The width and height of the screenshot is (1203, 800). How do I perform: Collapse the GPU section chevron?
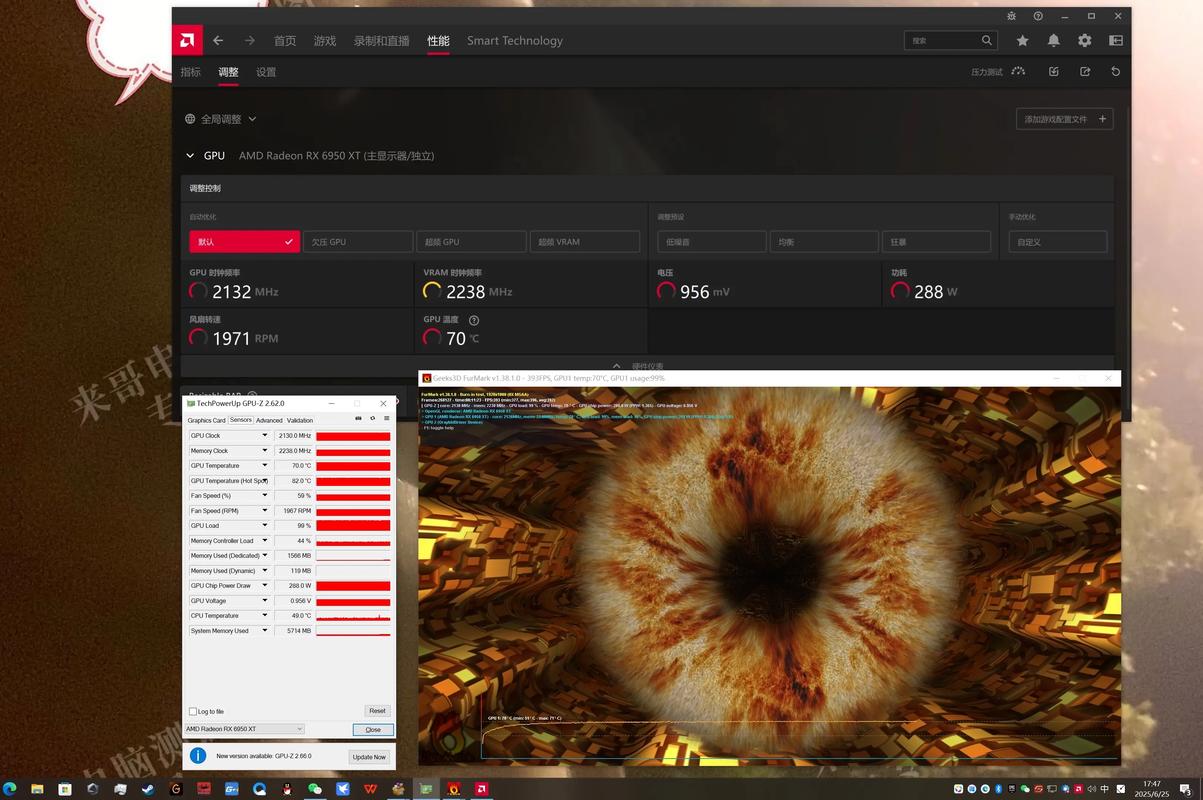coord(190,156)
